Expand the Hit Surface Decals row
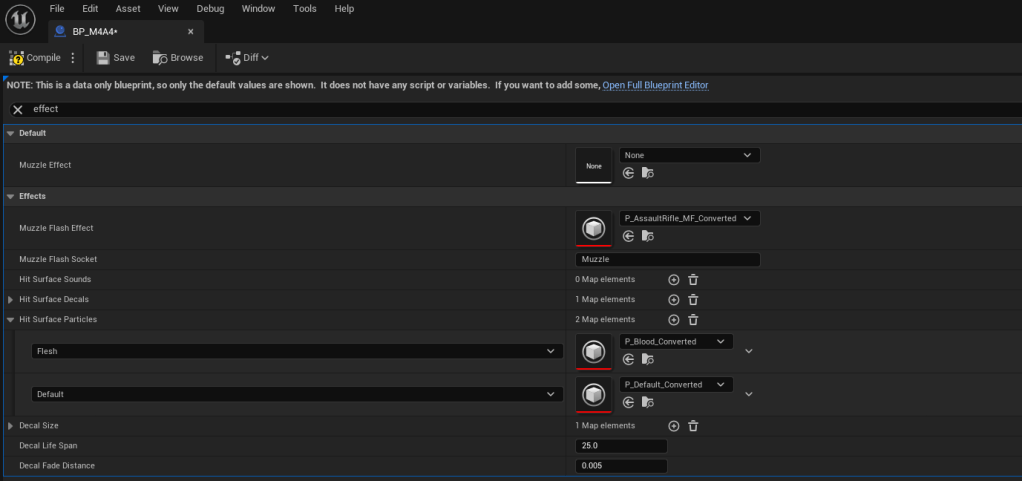 click(x=11, y=300)
